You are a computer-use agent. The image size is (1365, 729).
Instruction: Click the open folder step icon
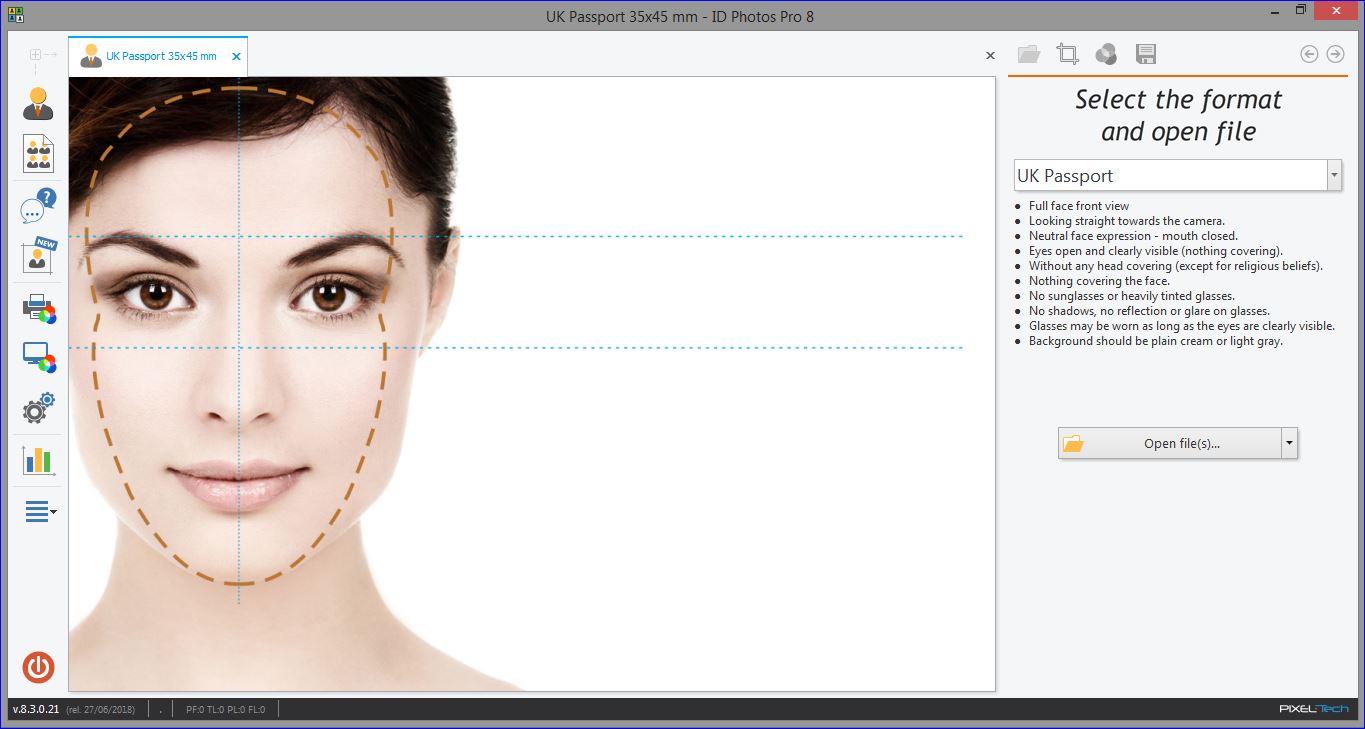tap(1029, 54)
